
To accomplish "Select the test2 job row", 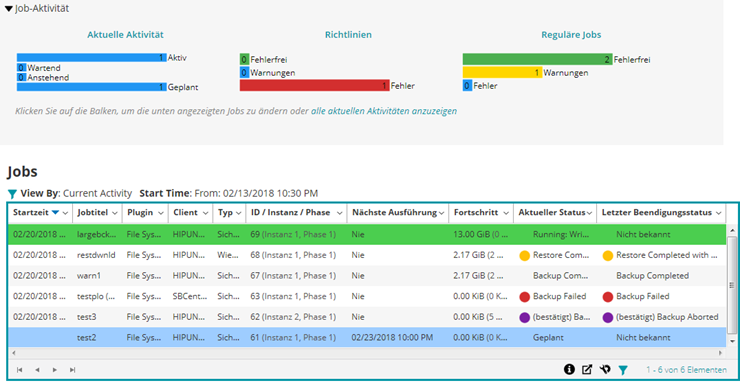I will click(x=367, y=338).
